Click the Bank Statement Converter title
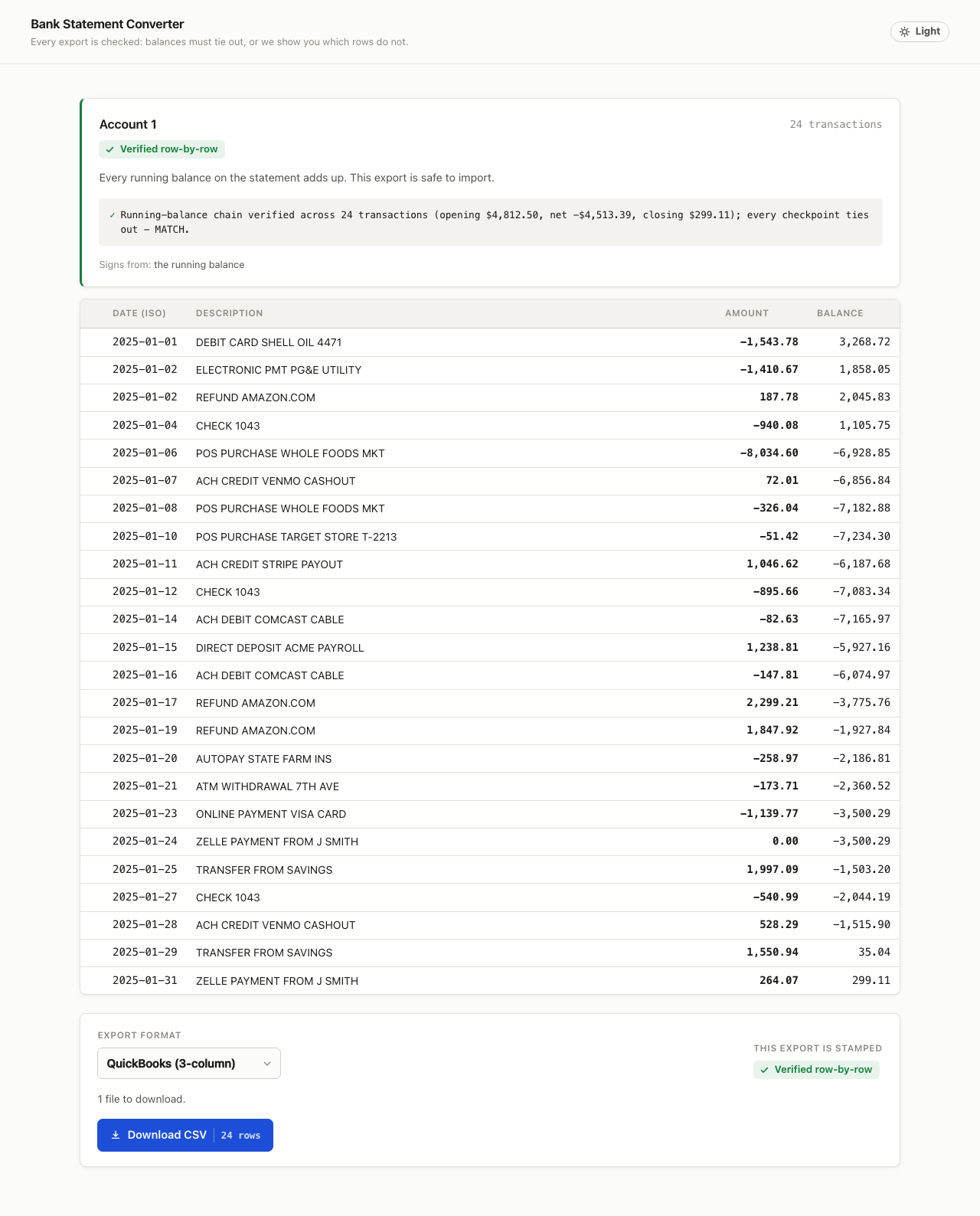 [107, 24]
